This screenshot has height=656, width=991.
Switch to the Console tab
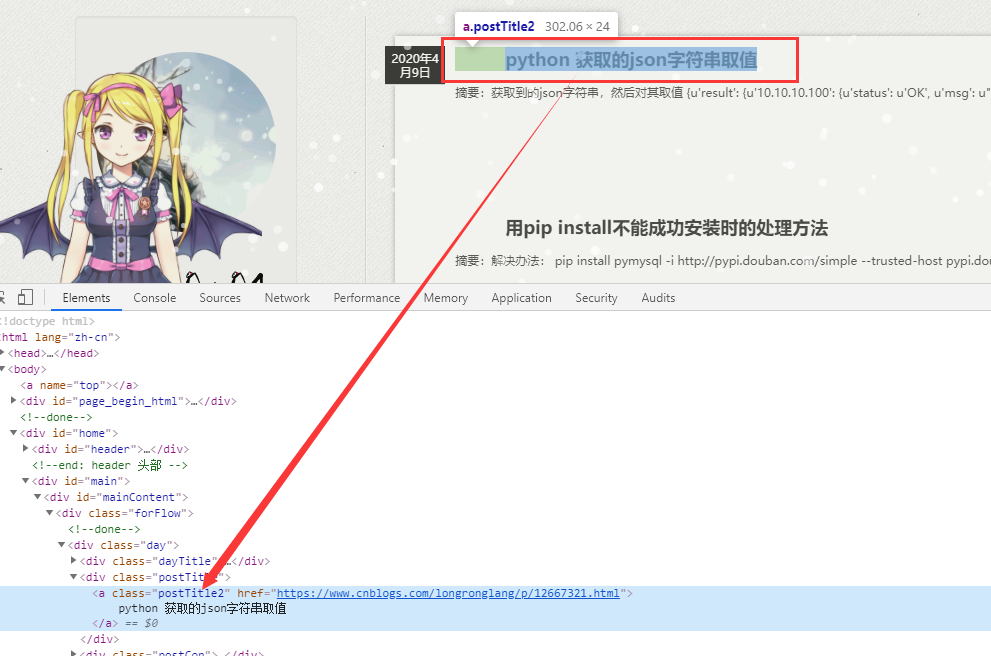pyautogui.click(x=154, y=297)
